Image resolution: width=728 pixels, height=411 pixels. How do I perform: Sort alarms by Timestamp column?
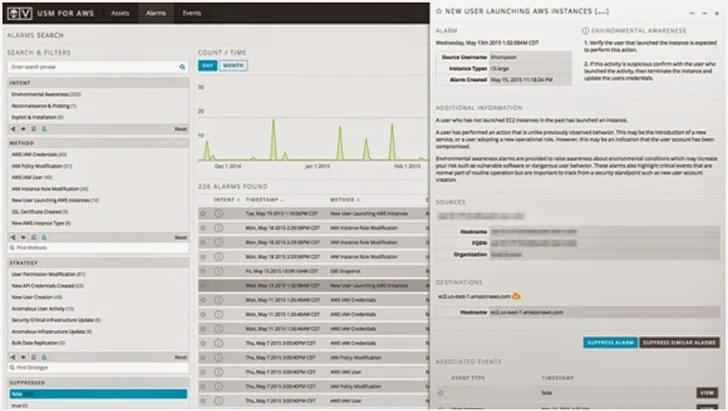264,200
